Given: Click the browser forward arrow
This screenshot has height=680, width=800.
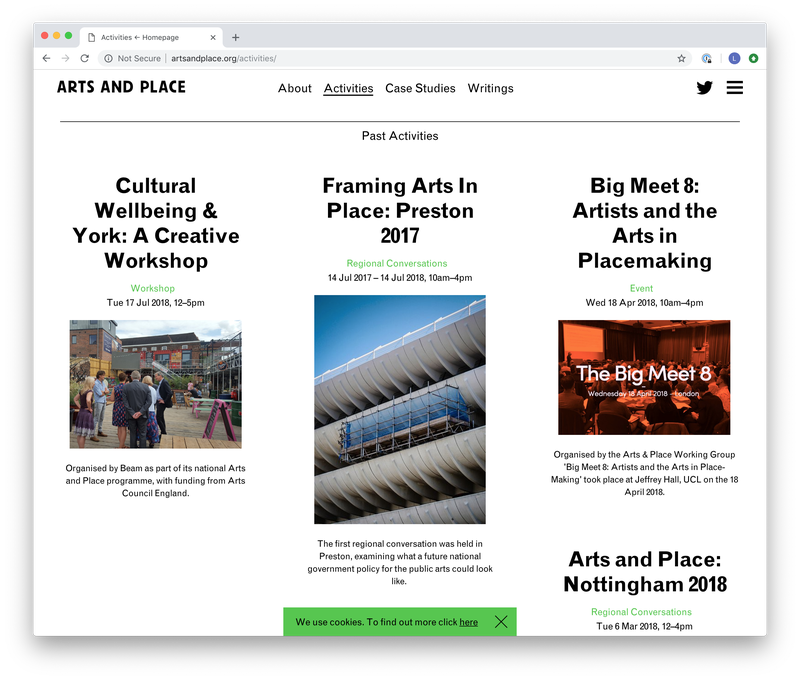Looking at the screenshot, I should 65,58.
